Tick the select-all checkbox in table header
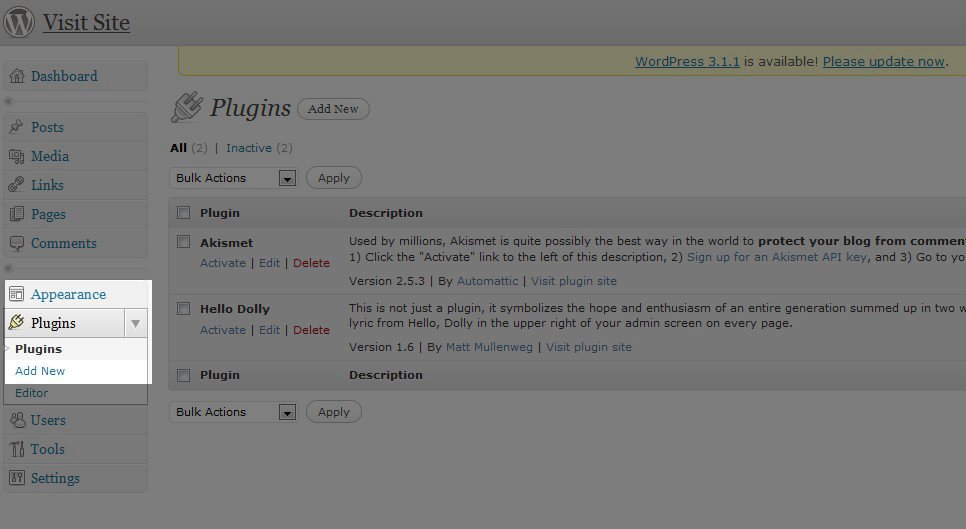 coord(184,212)
